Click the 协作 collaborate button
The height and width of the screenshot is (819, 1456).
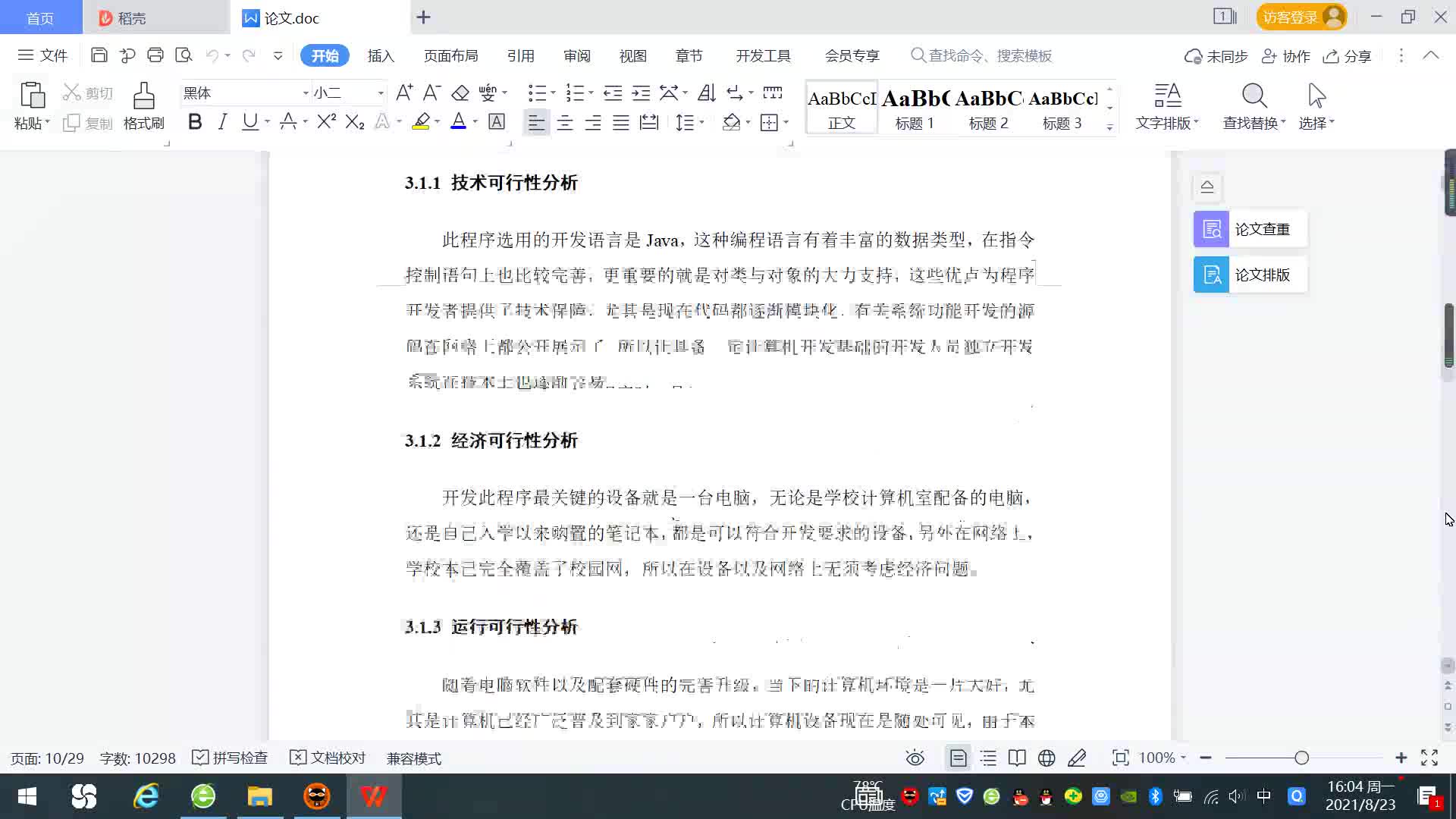pyautogui.click(x=1286, y=56)
